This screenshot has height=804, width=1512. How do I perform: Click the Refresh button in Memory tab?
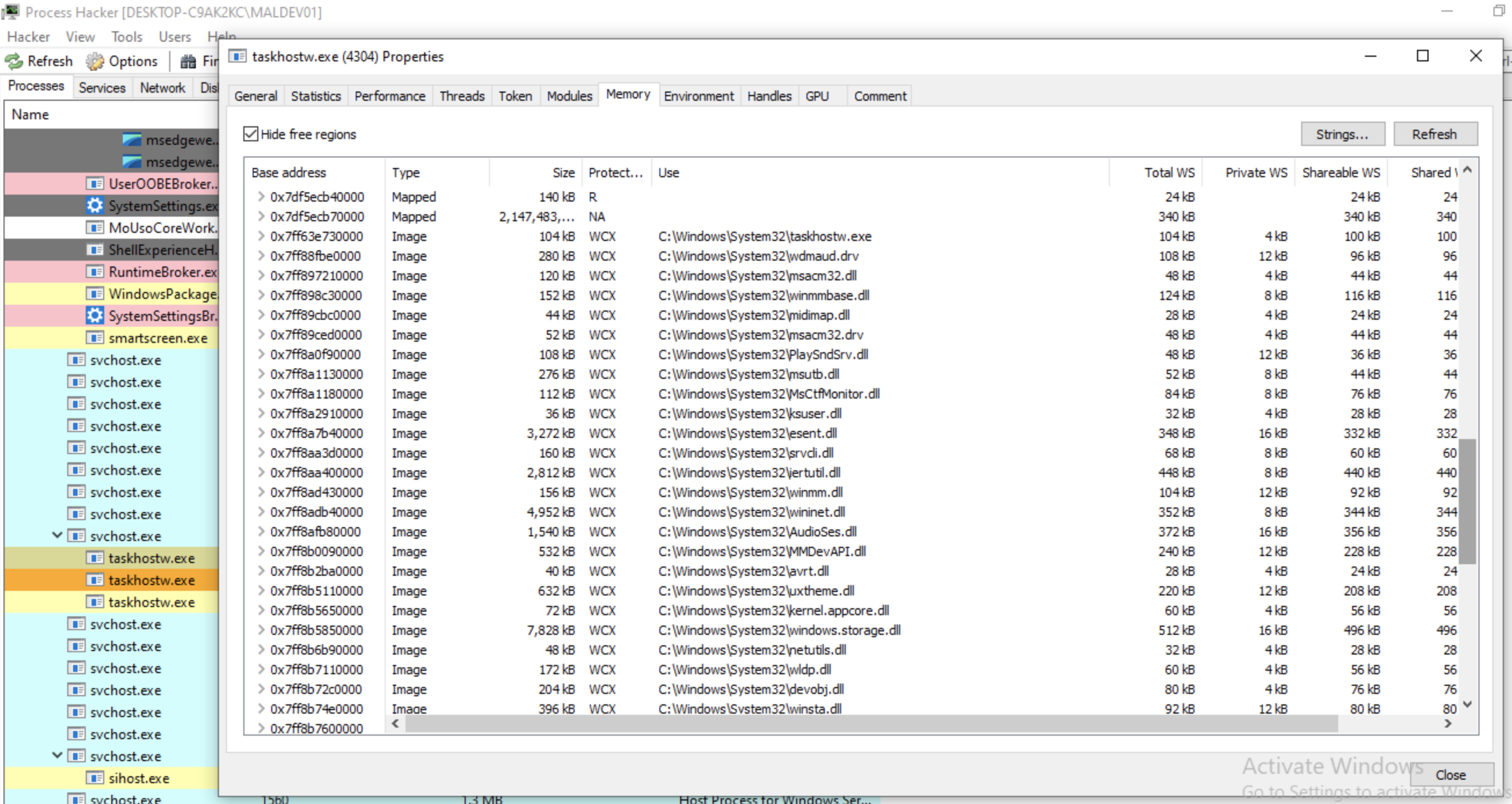tap(1434, 134)
